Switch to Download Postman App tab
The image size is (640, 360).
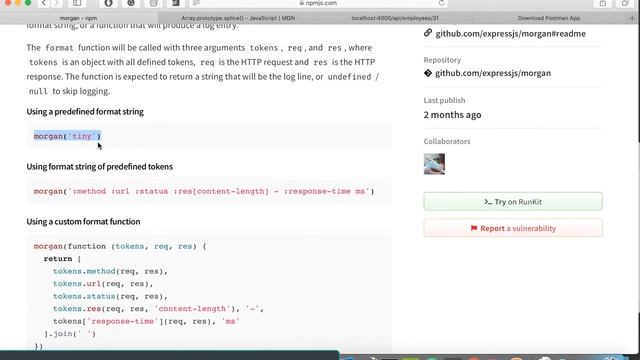click(549, 18)
